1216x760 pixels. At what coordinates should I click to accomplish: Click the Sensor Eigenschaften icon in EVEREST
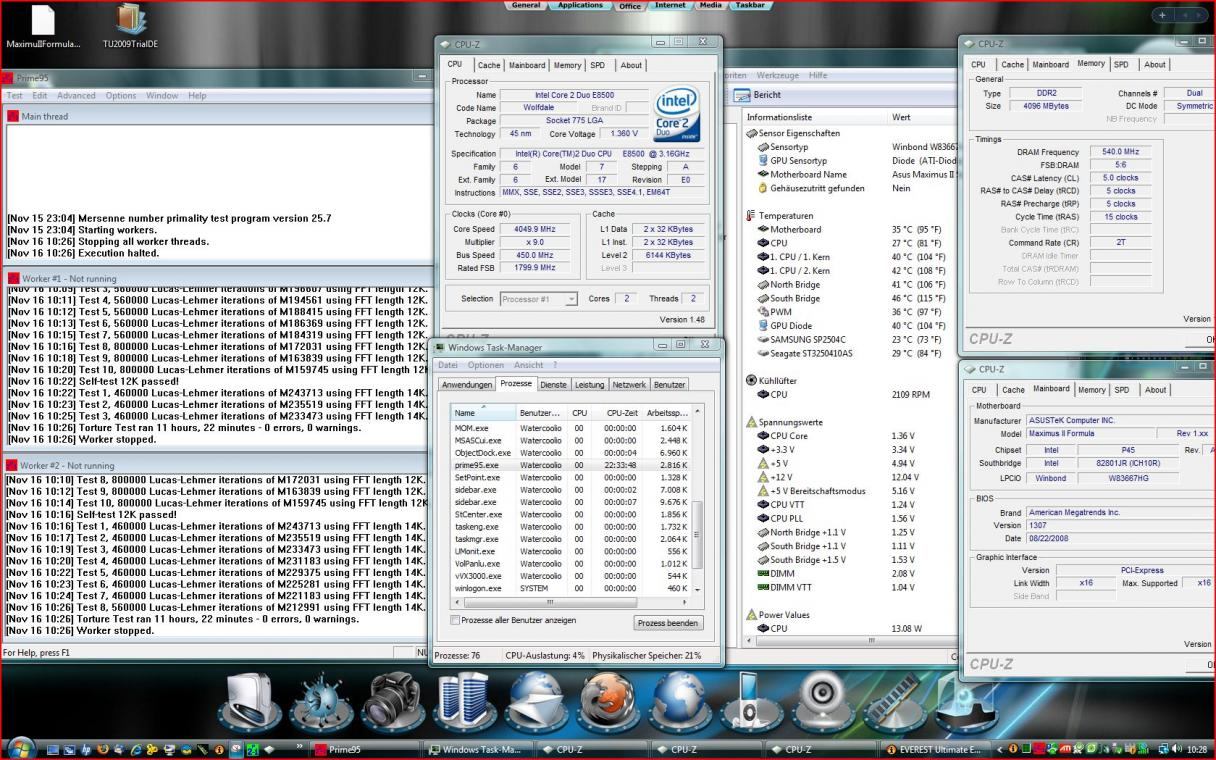point(751,133)
